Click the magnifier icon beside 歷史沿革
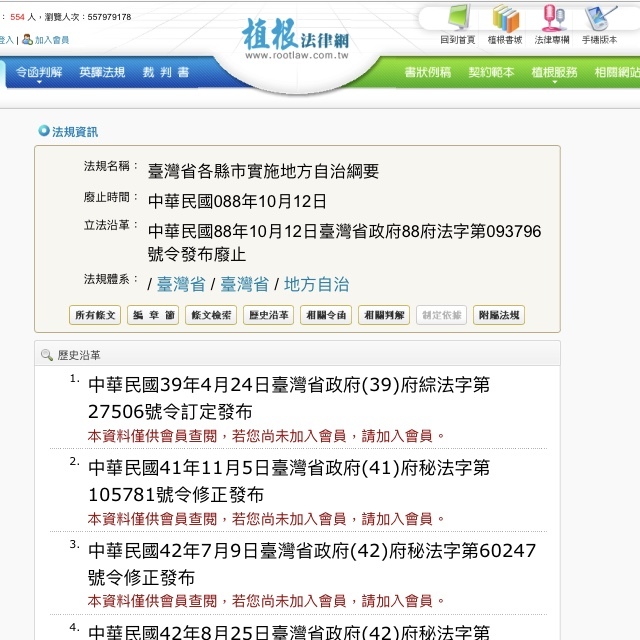Screen dimensions: 640x640 pyautogui.click(x=46, y=355)
